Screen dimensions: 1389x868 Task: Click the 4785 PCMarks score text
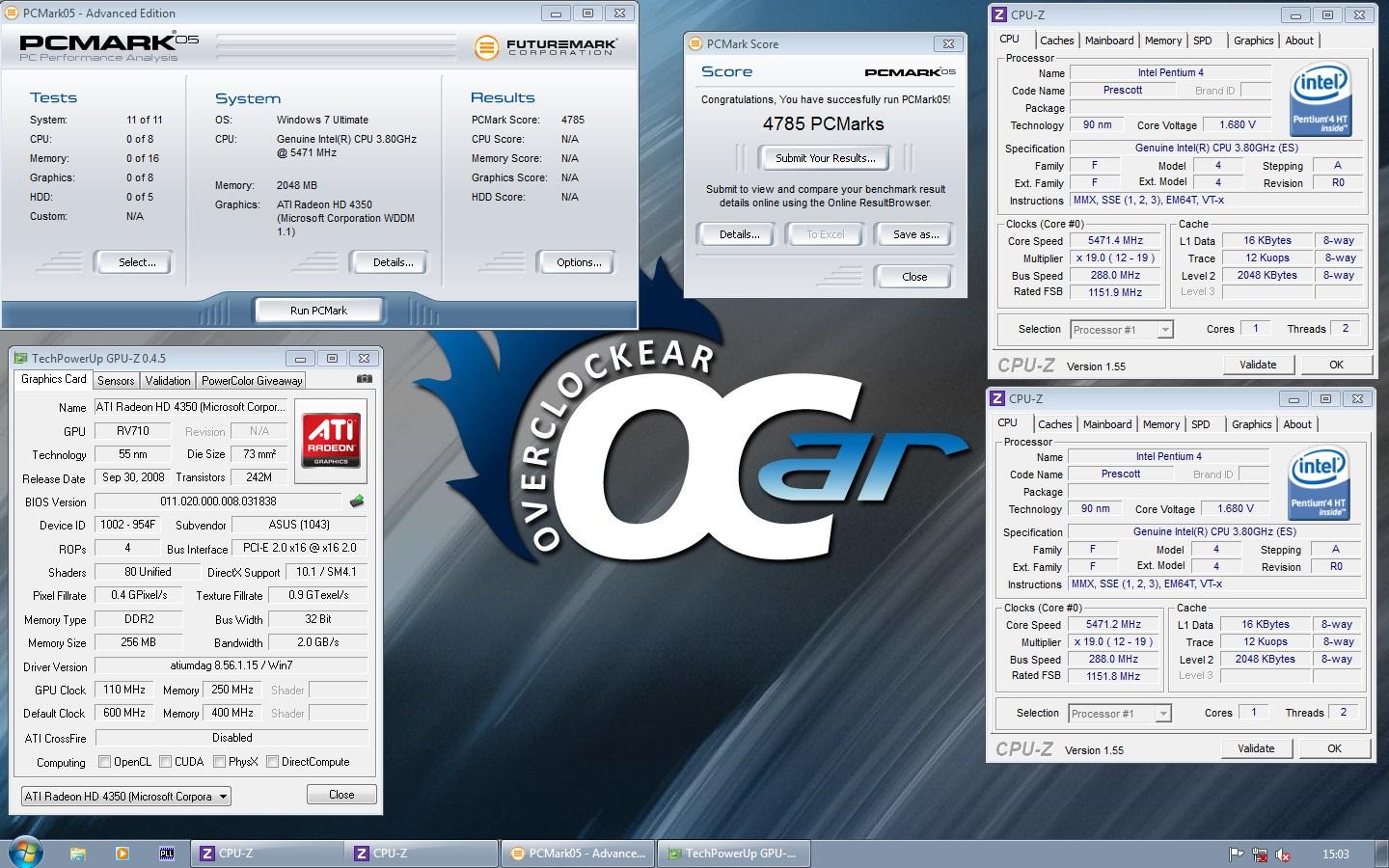pos(823,124)
